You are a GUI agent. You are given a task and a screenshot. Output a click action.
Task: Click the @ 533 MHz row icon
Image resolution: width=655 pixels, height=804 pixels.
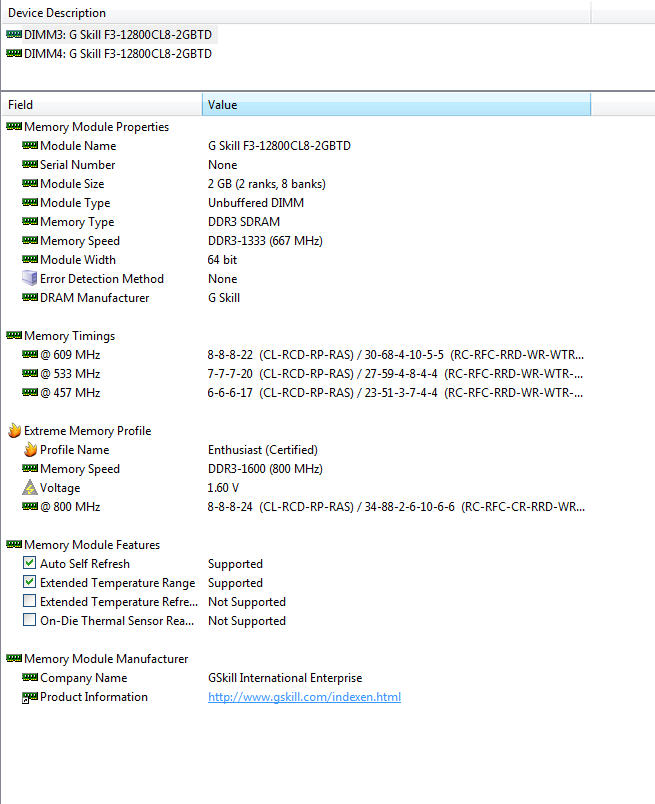pos(30,374)
